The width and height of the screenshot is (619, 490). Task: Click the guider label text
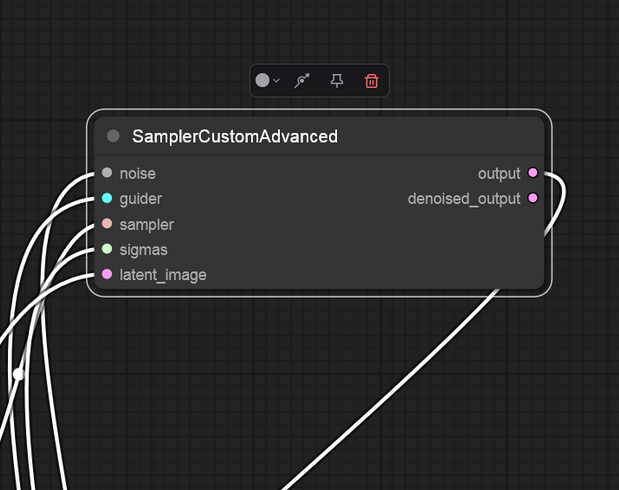click(141, 199)
